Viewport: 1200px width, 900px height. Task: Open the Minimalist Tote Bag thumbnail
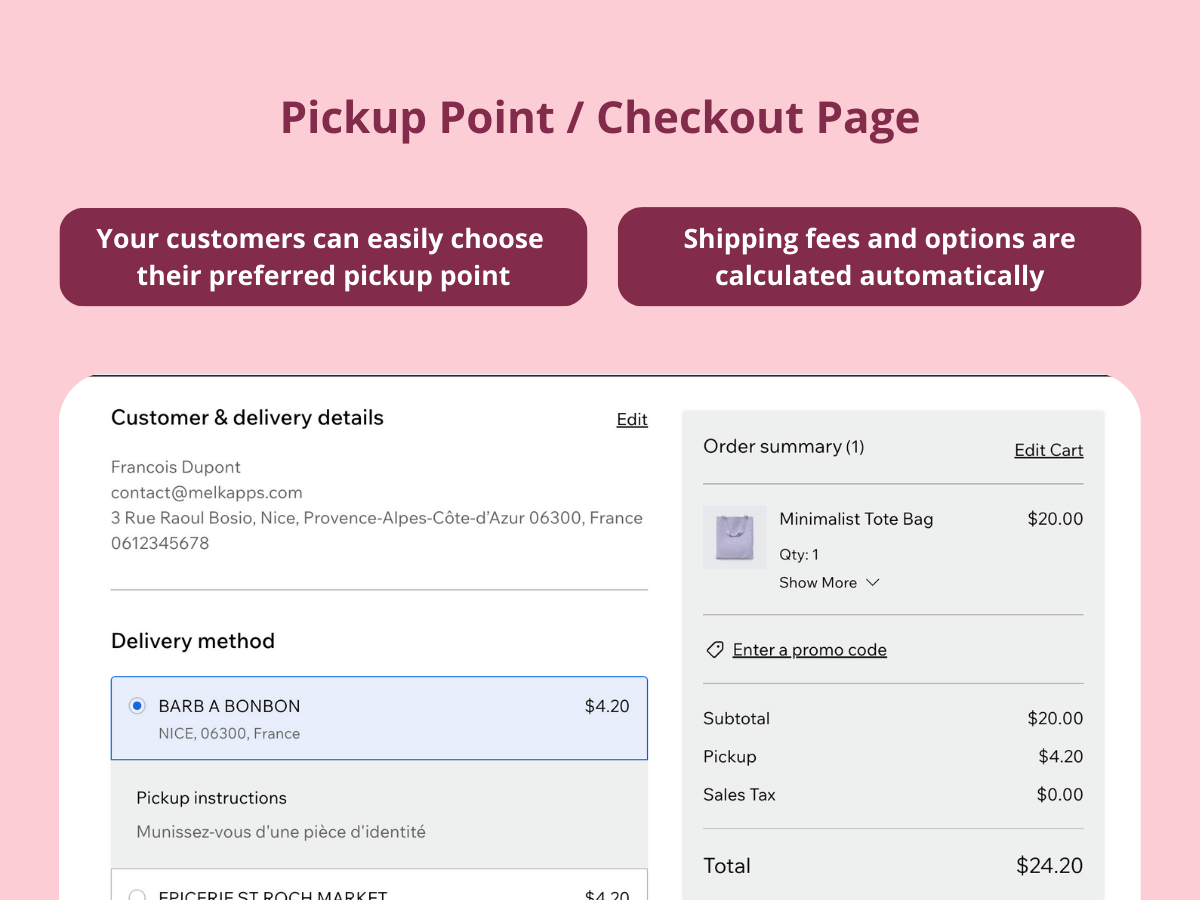pos(735,537)
